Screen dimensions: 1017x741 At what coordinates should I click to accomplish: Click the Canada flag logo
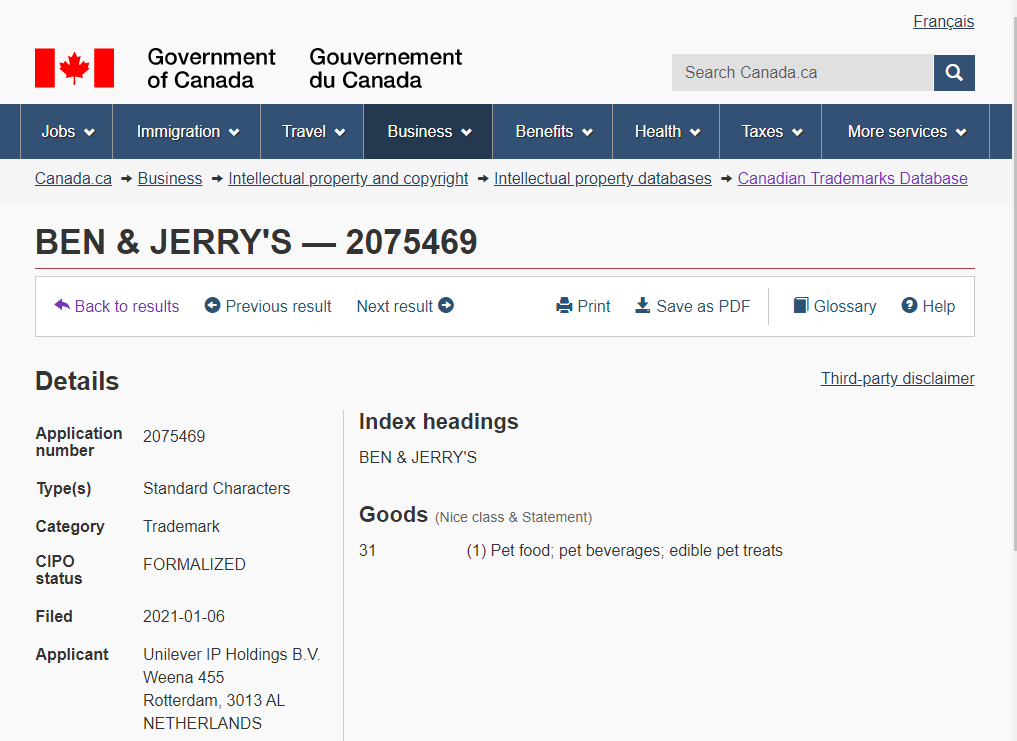pyautogui.click(x=75, y=68)
